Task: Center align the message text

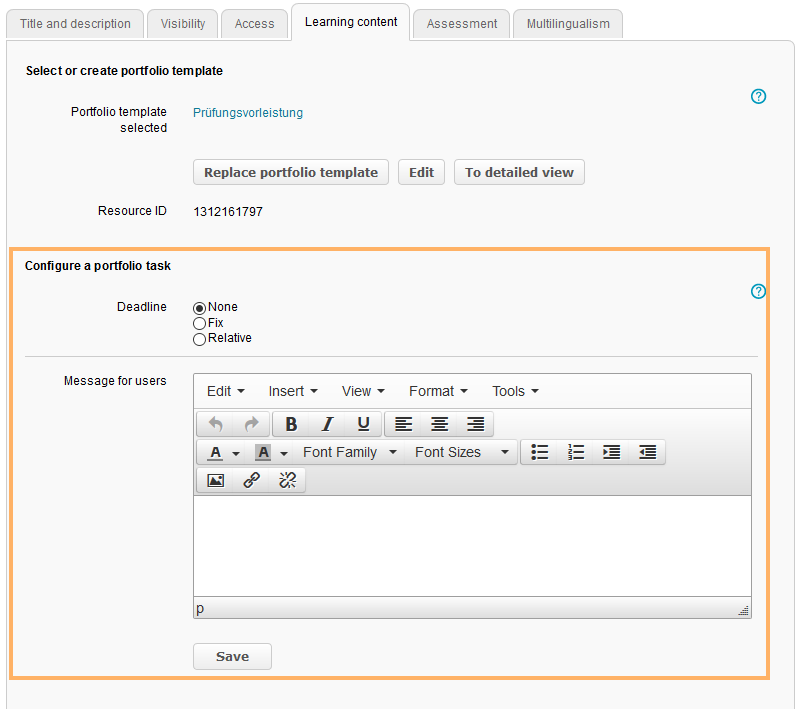Action: tap(439, 424)
